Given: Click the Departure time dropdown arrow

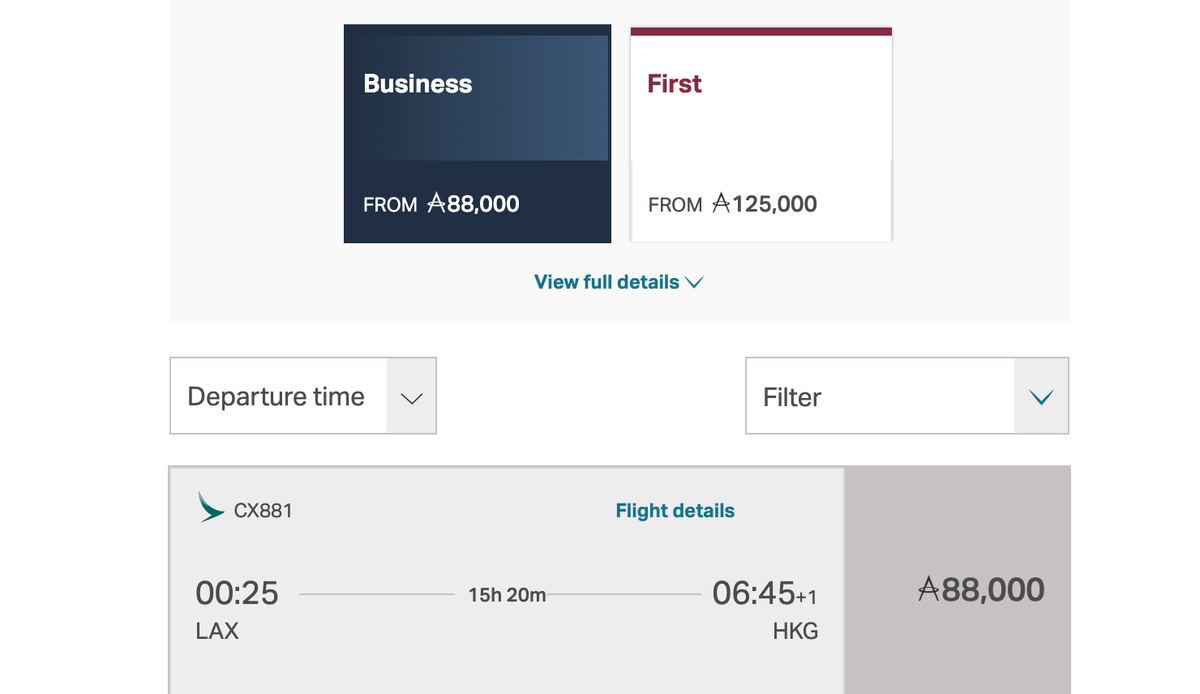Looking at the screenshot, I should click(x=411, y=397).
